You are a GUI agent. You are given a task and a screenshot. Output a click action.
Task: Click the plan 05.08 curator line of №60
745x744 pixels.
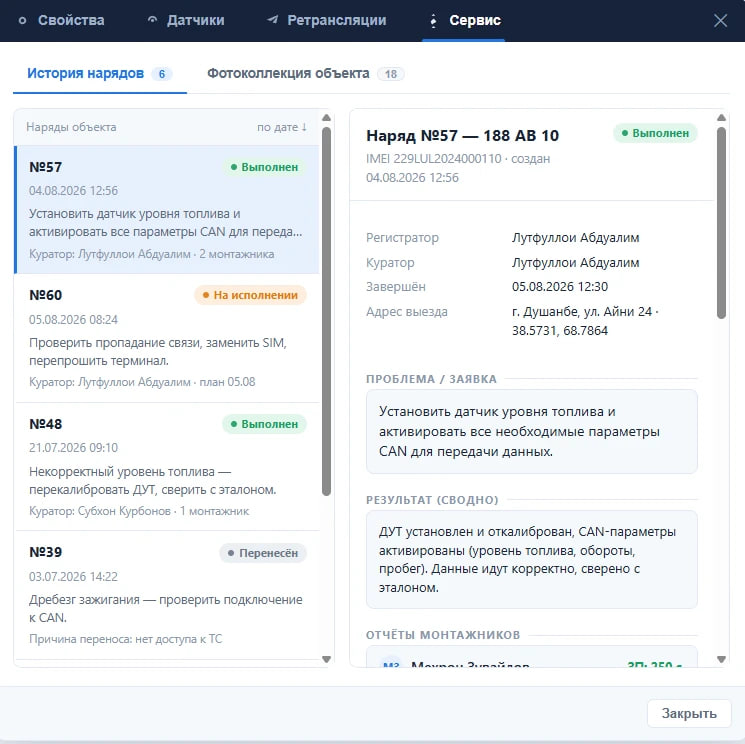tap(142, 382)
